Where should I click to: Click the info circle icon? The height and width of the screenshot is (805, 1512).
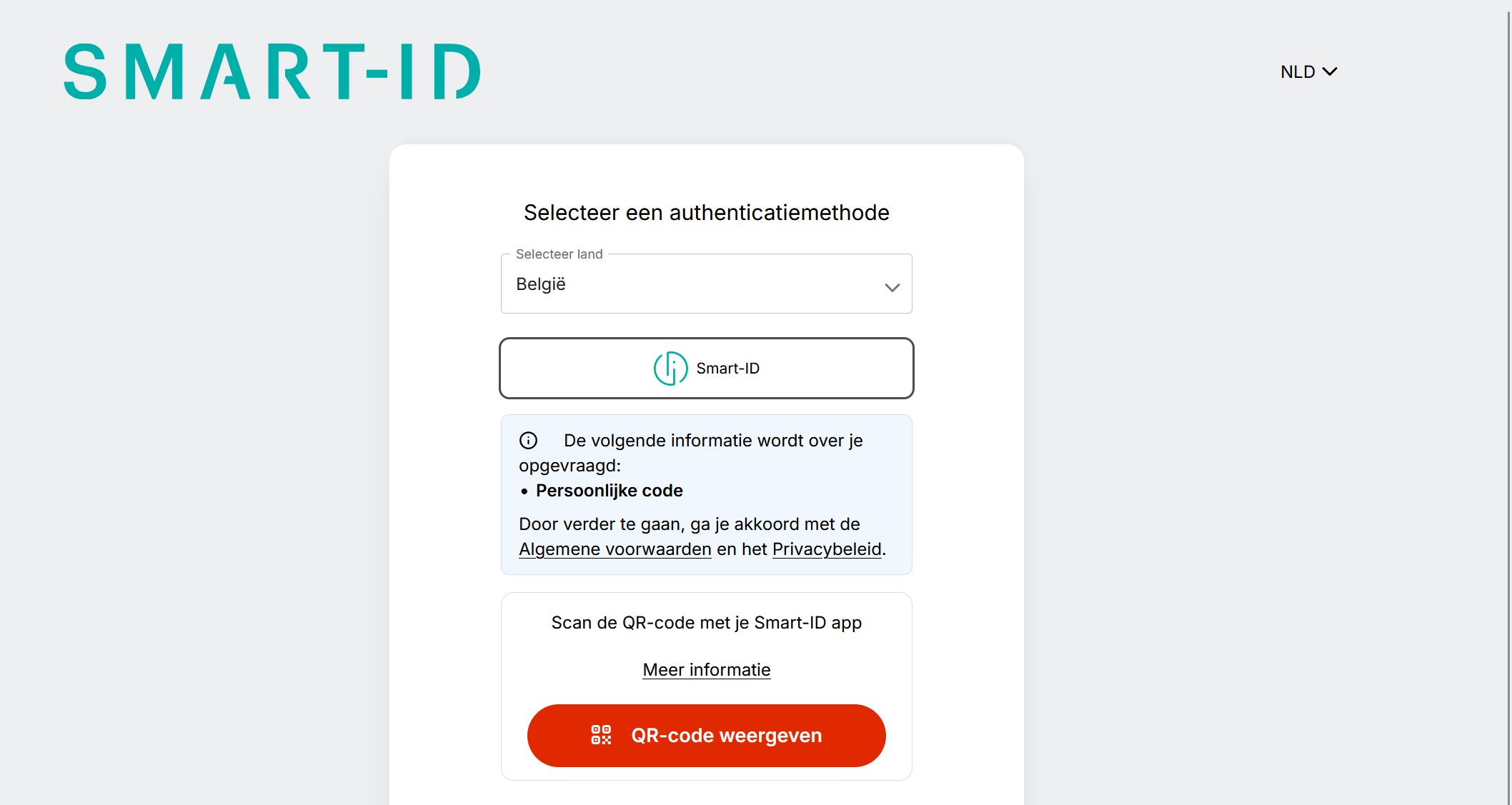[x=528, y=441]
